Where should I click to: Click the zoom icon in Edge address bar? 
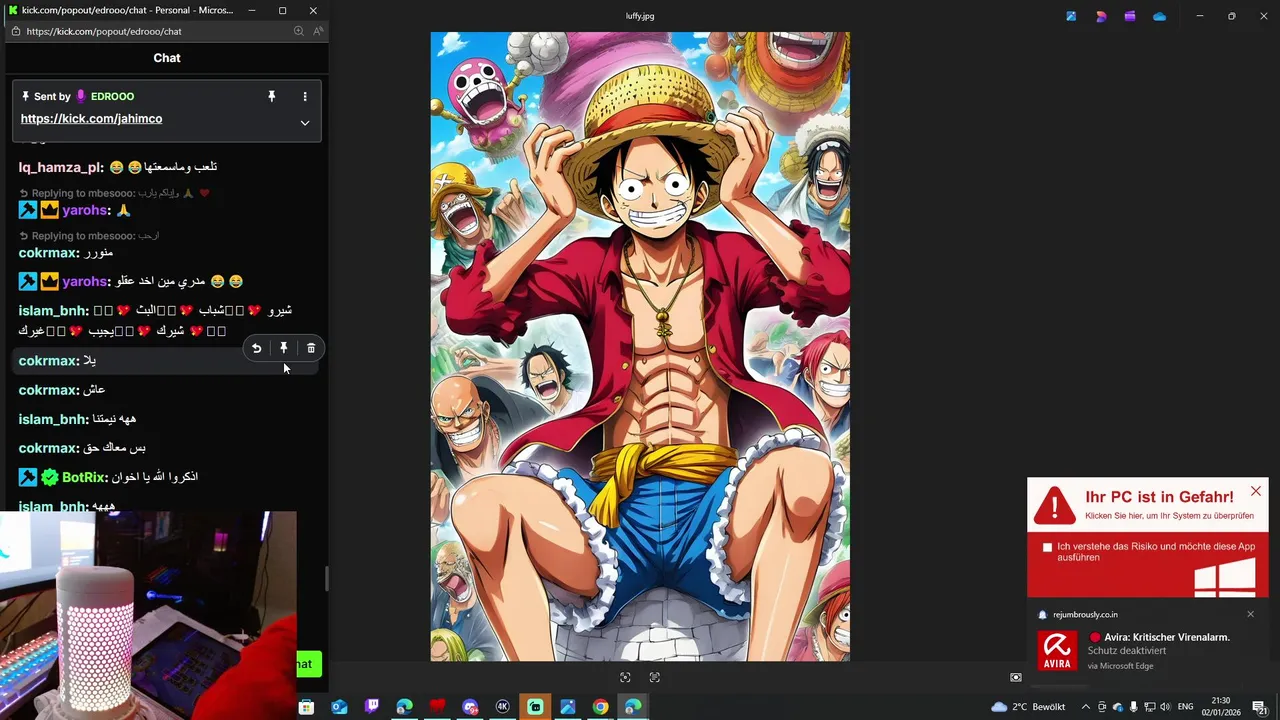click(298, 31)
